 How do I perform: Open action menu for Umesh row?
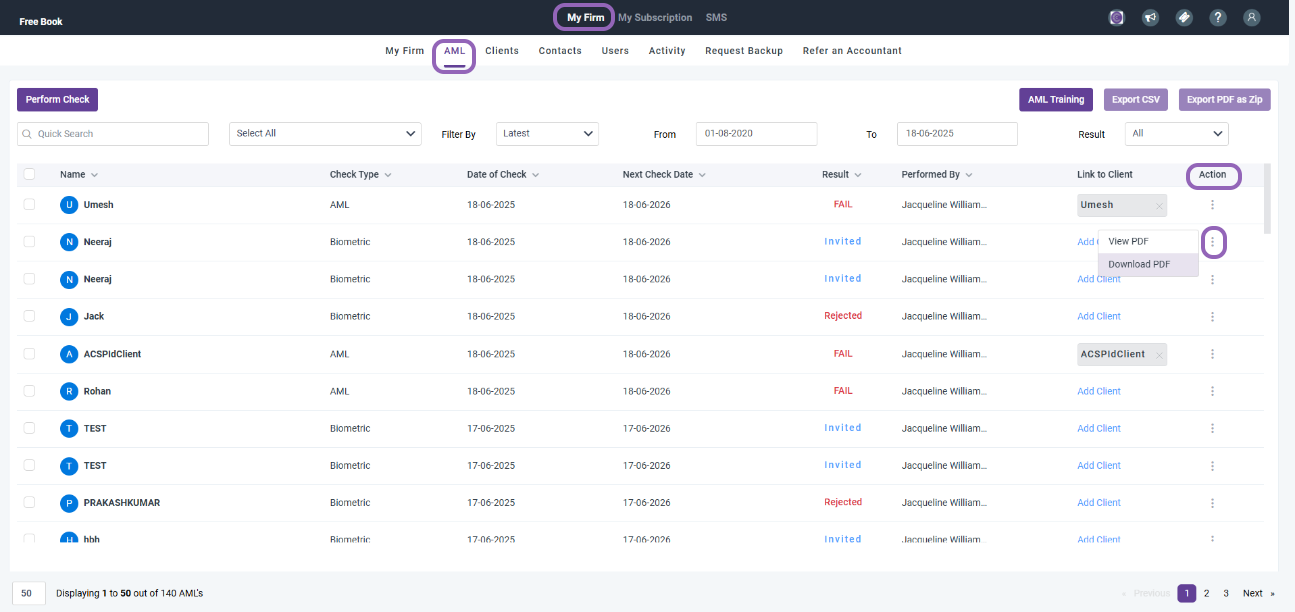point(1212,205)
